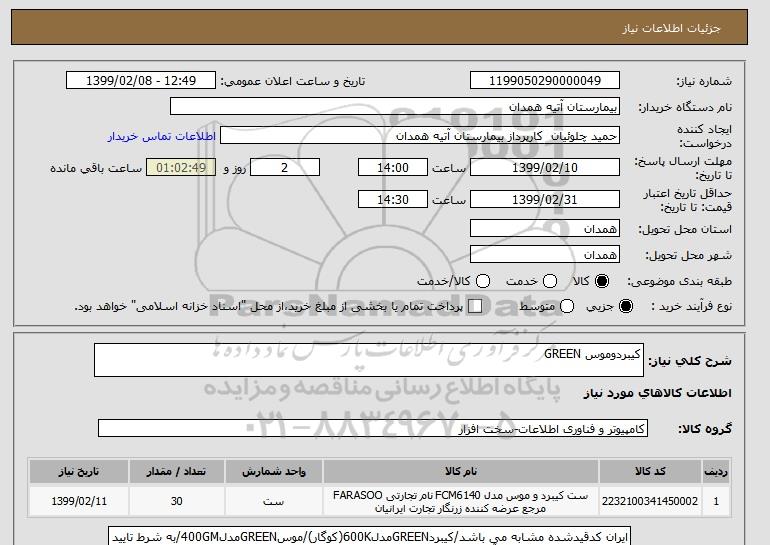Viewport: 770px width, 545px height.
Task: Click the need date cell 1399/02/11
Action: [x=79, y=501]
